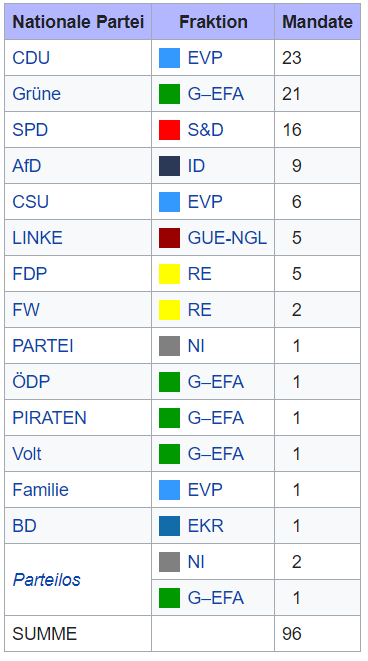The height and width of the screenshot is (661, 368).
Task: Open the PIRATEN party link
Action: pyautogui.click(x=49, y=418)
